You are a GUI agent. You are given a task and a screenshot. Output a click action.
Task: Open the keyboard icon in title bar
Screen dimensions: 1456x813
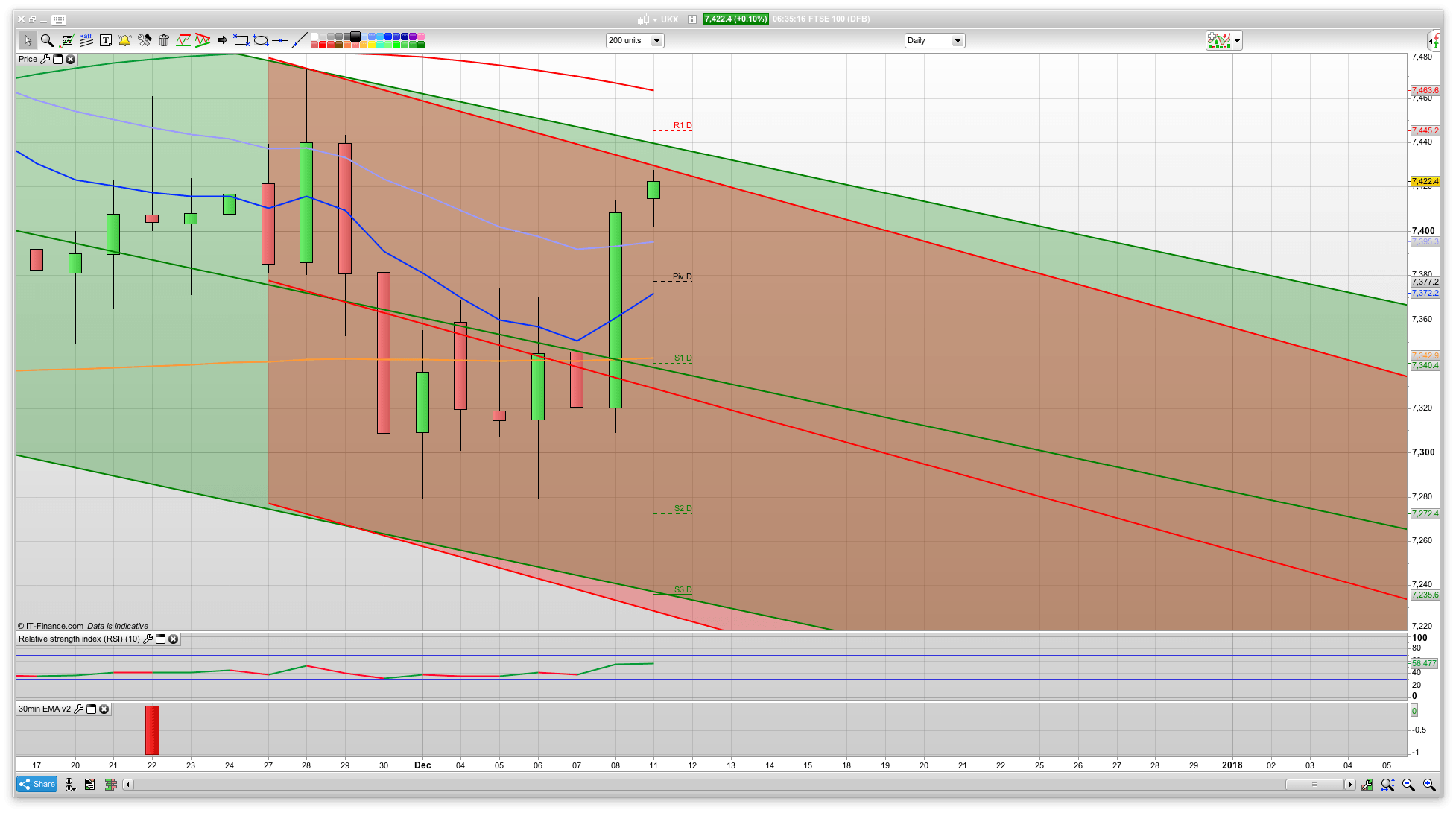click(59, 19)
